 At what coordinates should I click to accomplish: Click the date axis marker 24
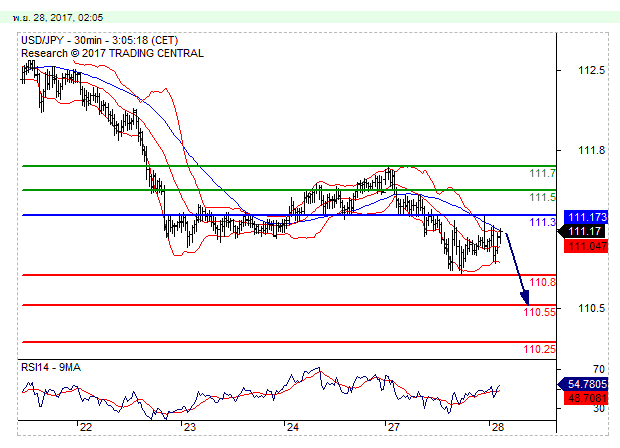click(293, 427)
